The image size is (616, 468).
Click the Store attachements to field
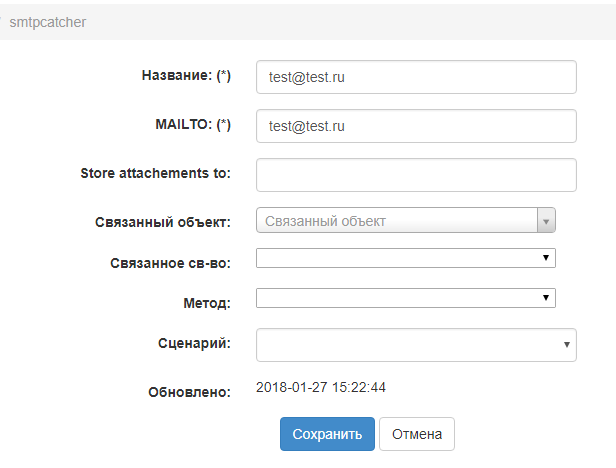pos(416,175)
